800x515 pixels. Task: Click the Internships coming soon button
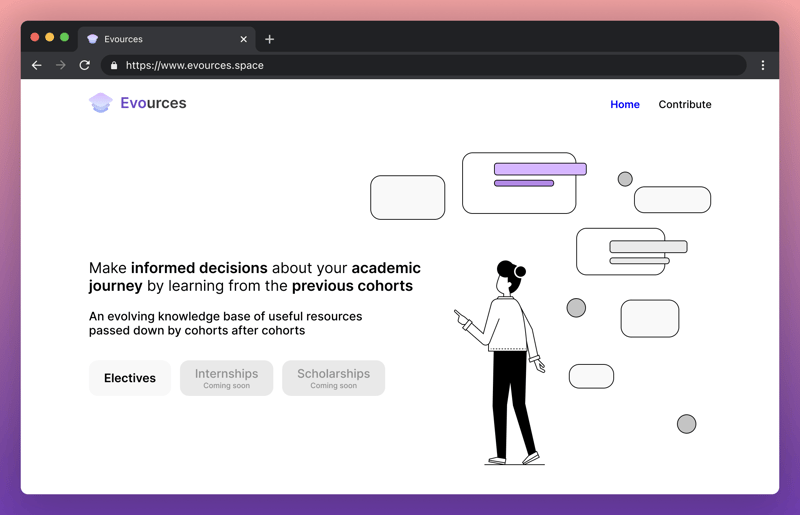coord(226,378)
